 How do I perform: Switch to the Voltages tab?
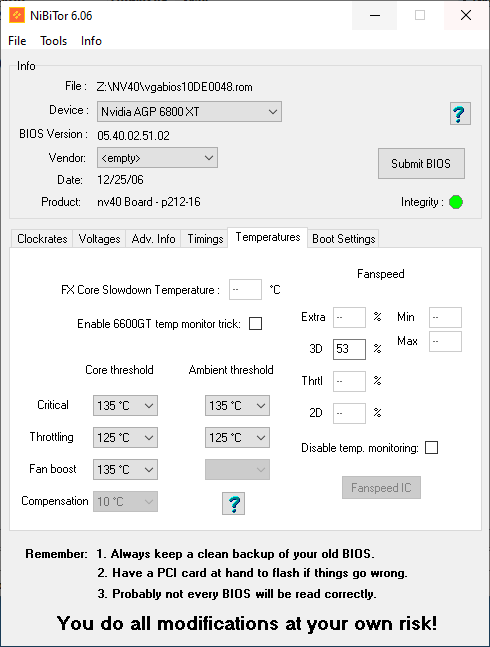click(99, 239)
